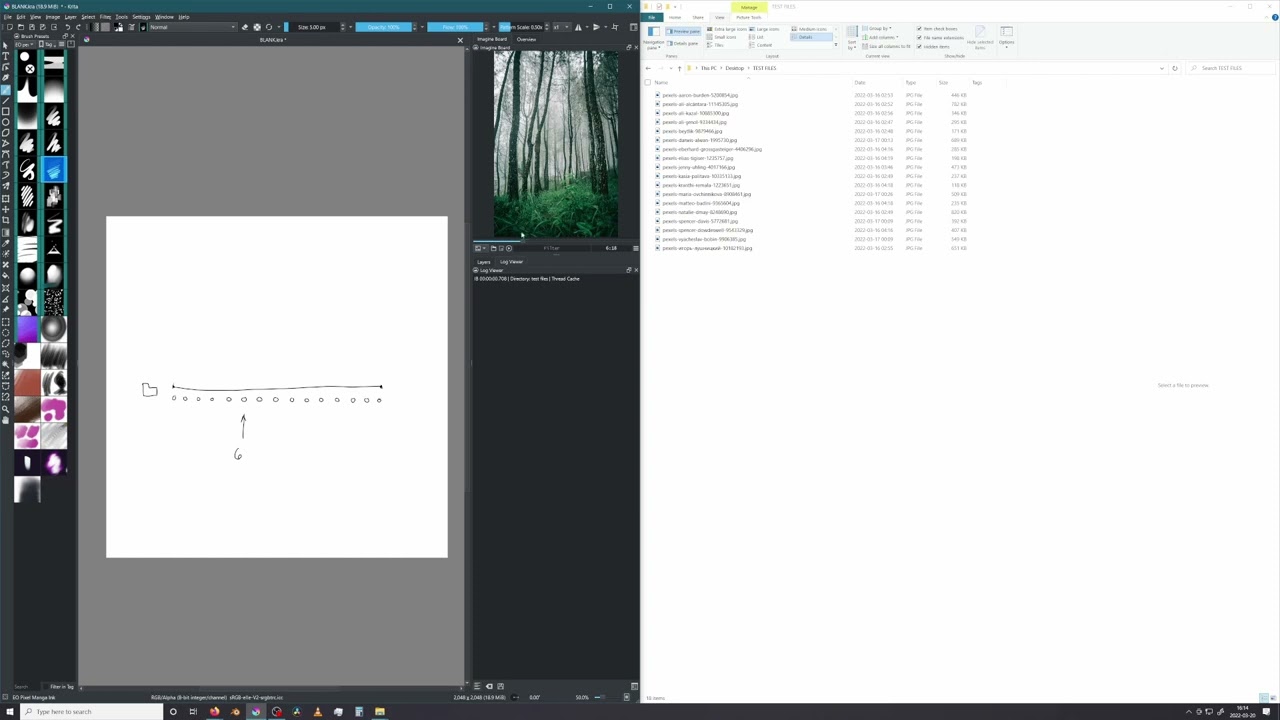Toggle eraser mode in brush toolbar
Image resolution: width=1280 pixels, height=720 pixels.
point(245,27)
